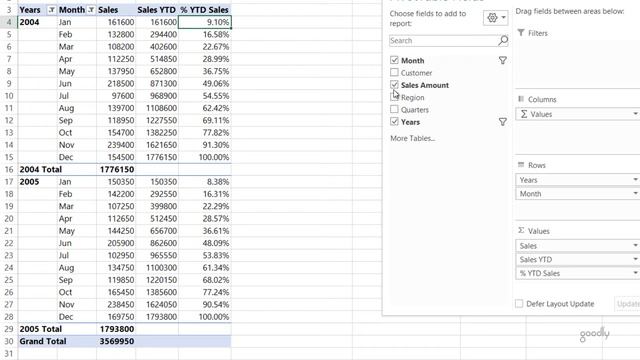Image resolution: width=640 pixels, height=360 pixels.
Task: Open the Values item dropdown in the Columns area
Action: click(x=635, y=114)
